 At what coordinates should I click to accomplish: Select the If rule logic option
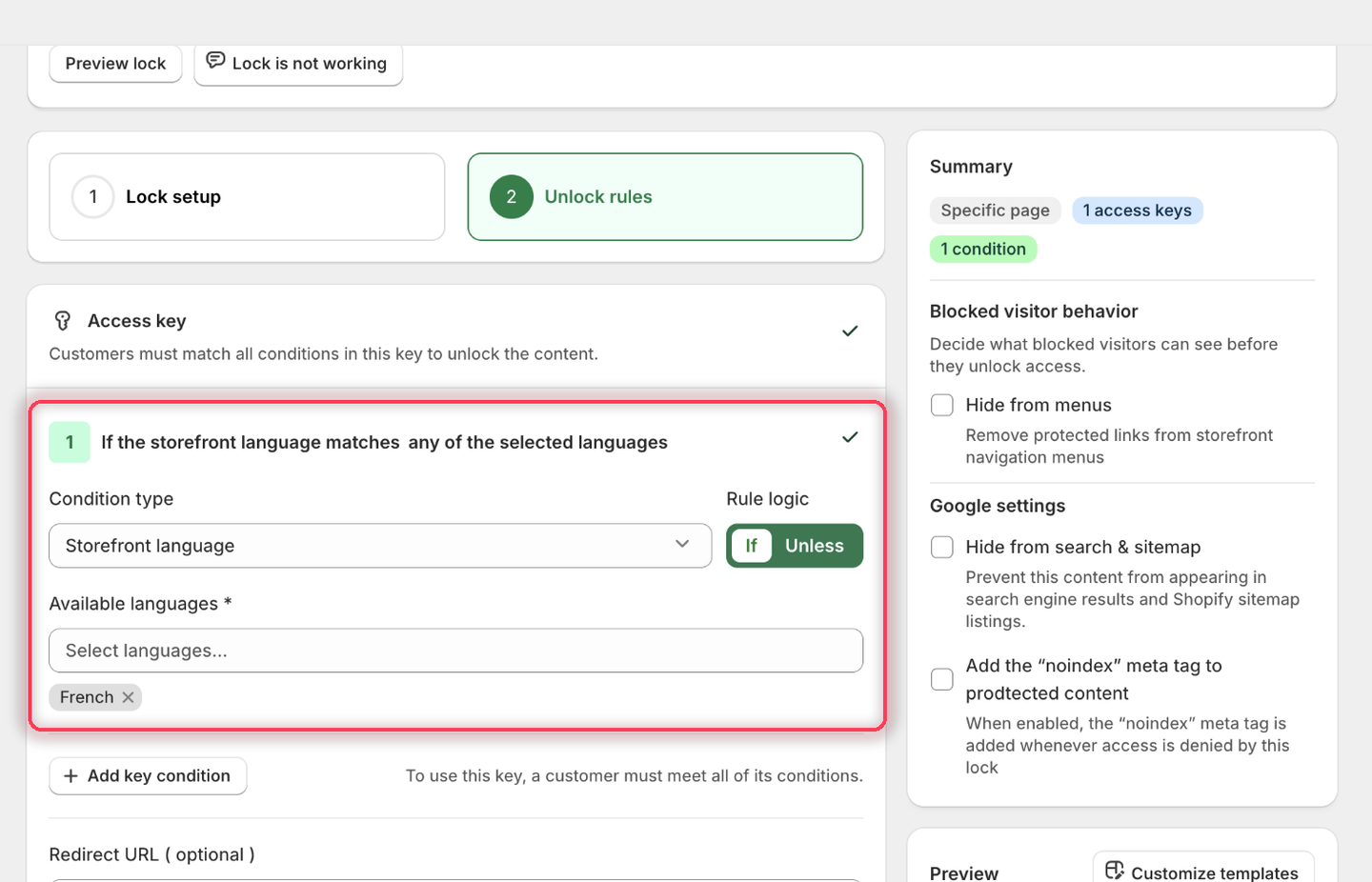(x=752, y=546)
